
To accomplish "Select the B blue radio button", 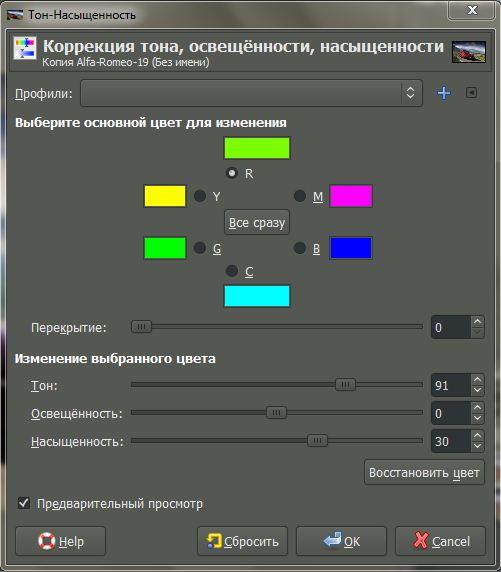I will (300, 248).
